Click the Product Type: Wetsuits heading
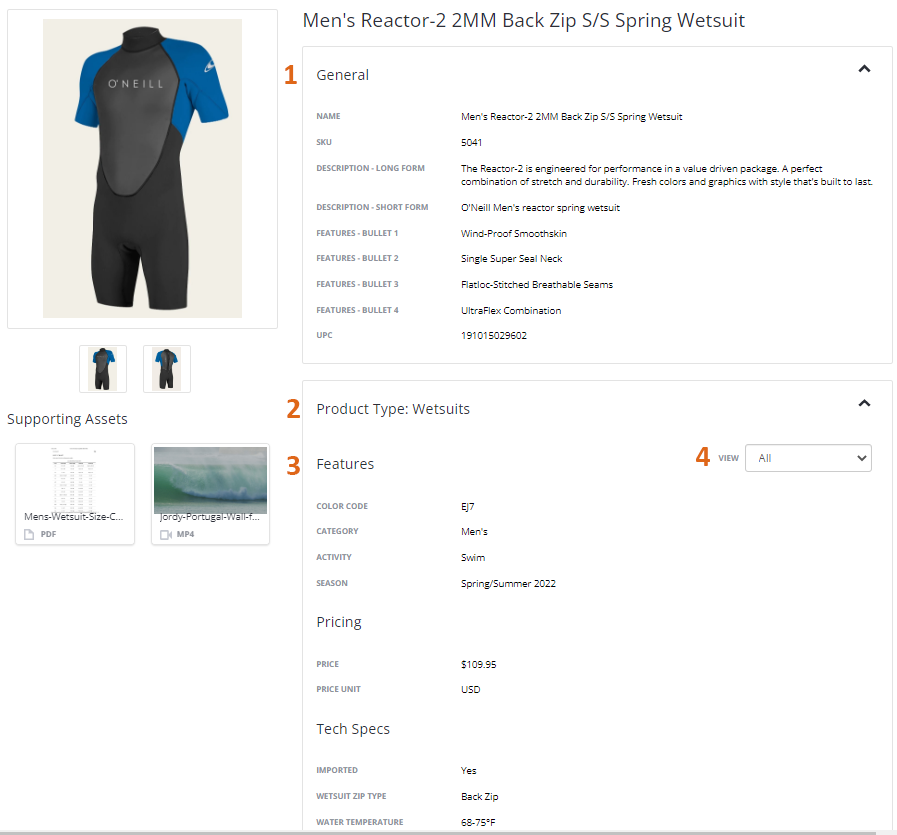This screenshot has height=835, width=897. (393, 409)
